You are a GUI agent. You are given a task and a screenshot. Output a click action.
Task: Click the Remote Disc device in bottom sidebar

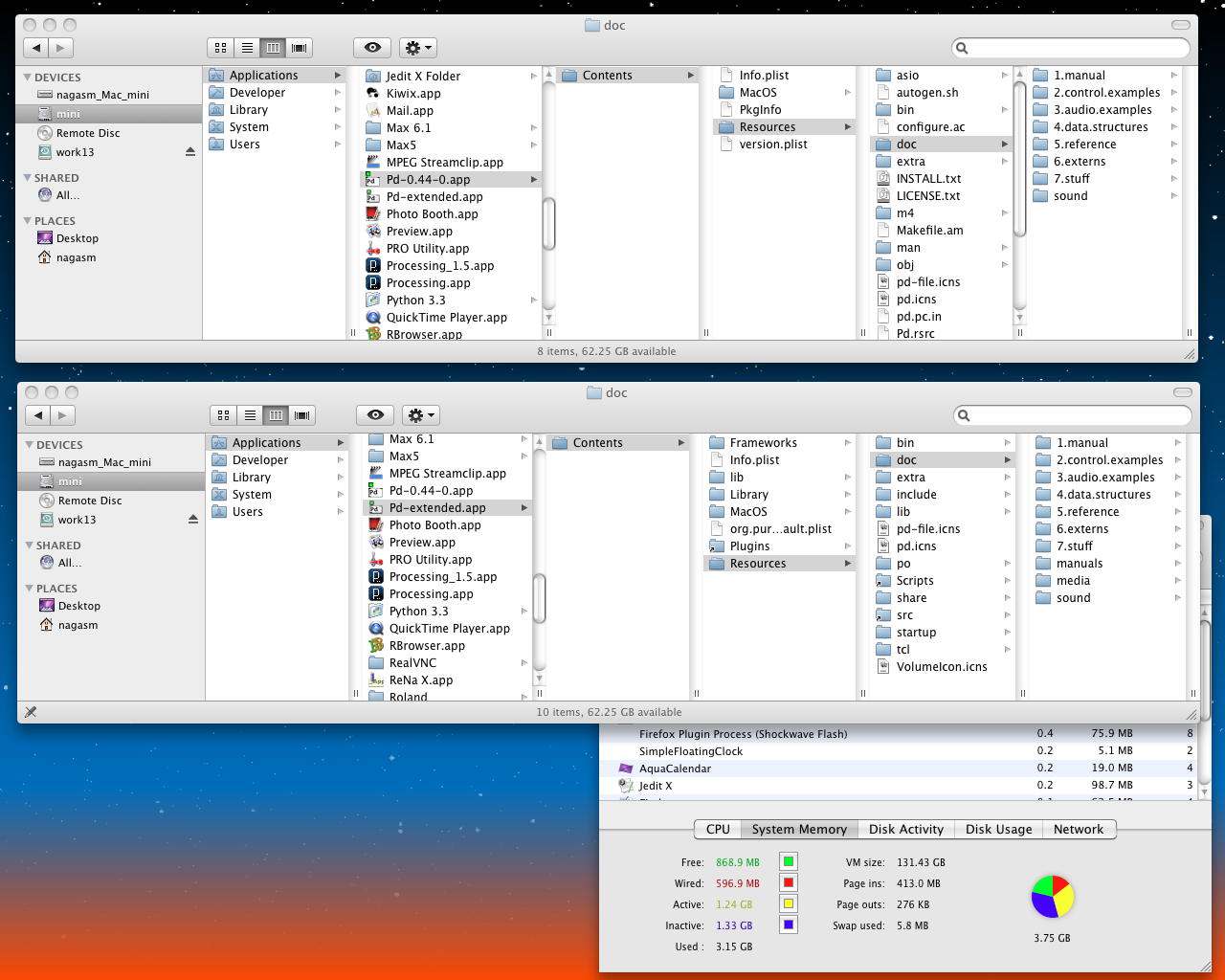(x=90, y=501)
